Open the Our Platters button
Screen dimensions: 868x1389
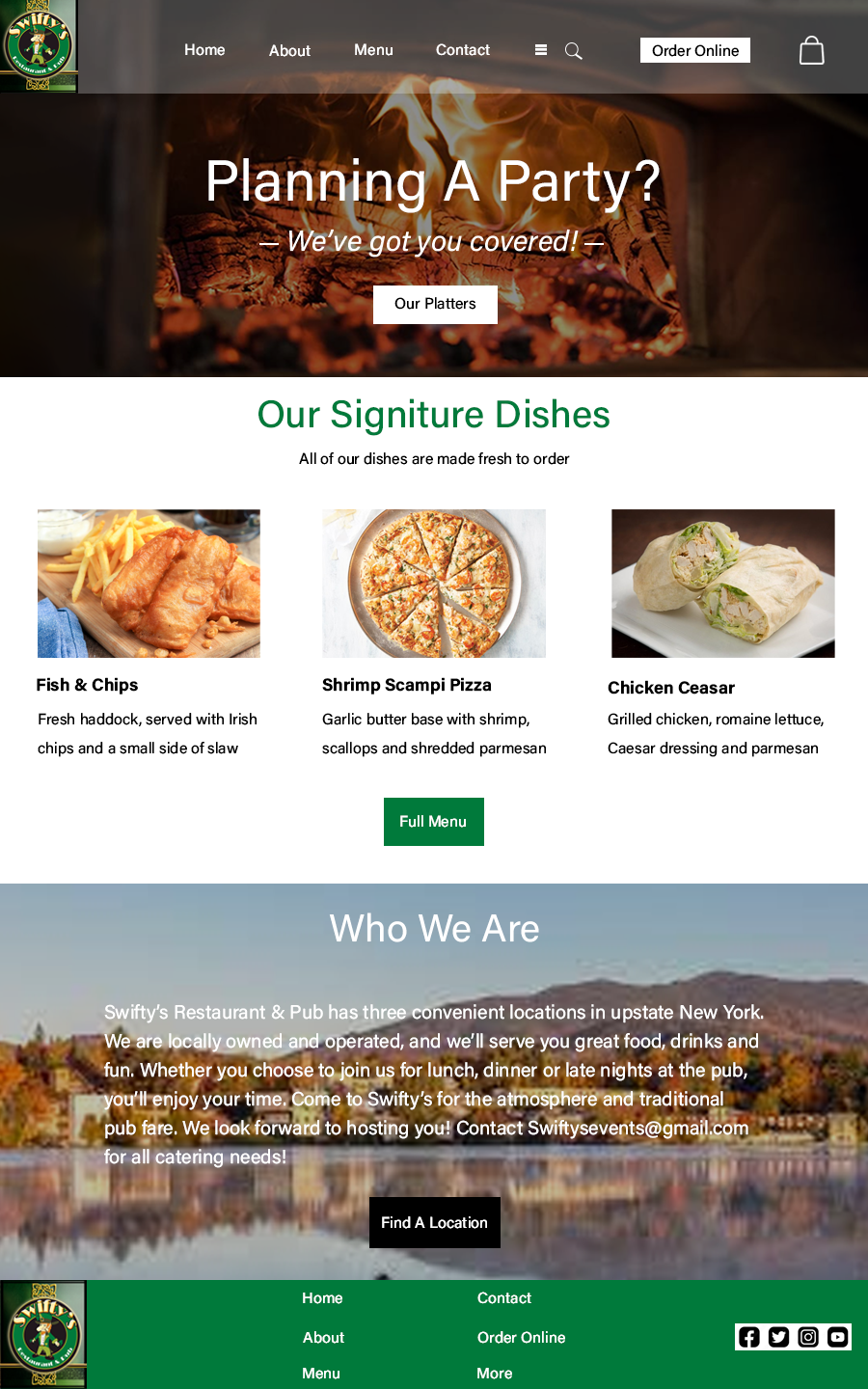(435, 304)
